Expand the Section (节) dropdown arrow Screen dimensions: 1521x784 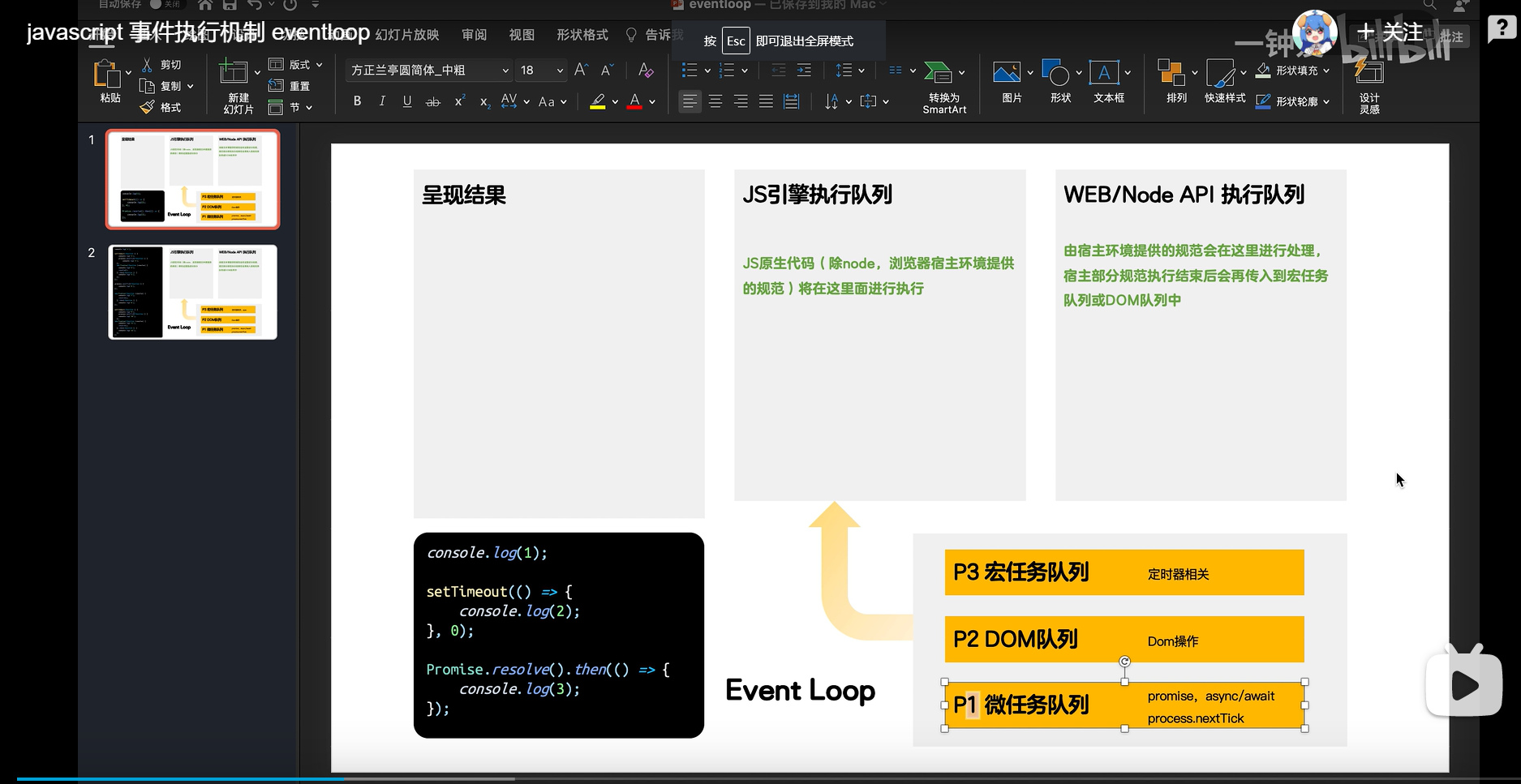(309, 108)
